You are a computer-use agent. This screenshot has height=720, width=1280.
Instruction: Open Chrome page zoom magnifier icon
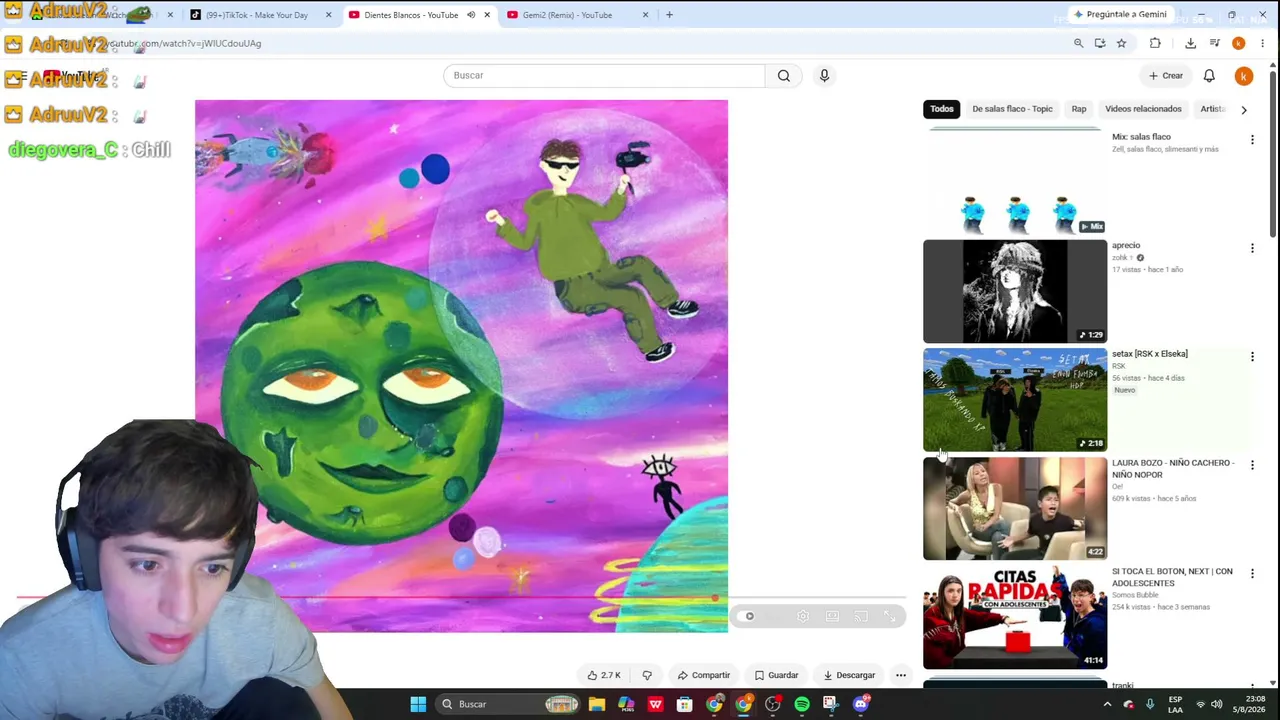(1078, 43)
